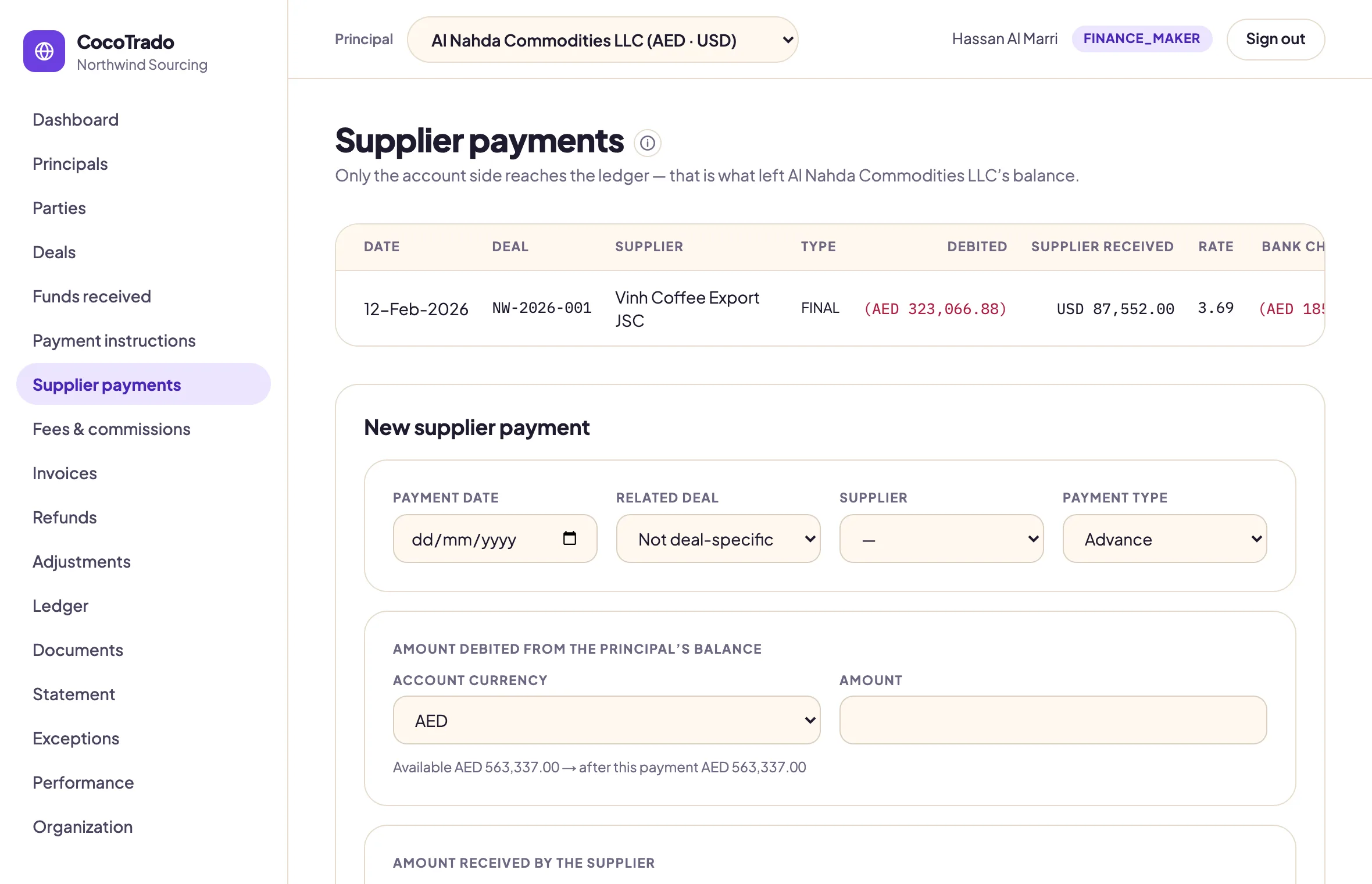Click deal NW-2026-001 in the table
The width and height of the screenshot is (1372, 884).
(542, 308)
